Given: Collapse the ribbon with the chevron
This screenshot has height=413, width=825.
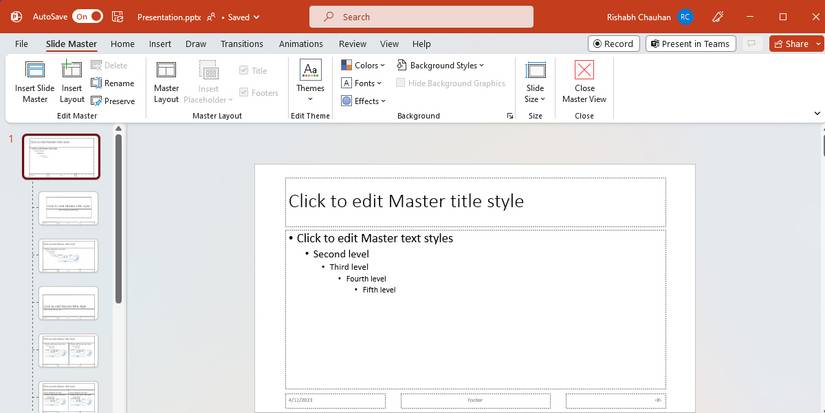Looking at the screenshot, I should (x=817, y=113).
